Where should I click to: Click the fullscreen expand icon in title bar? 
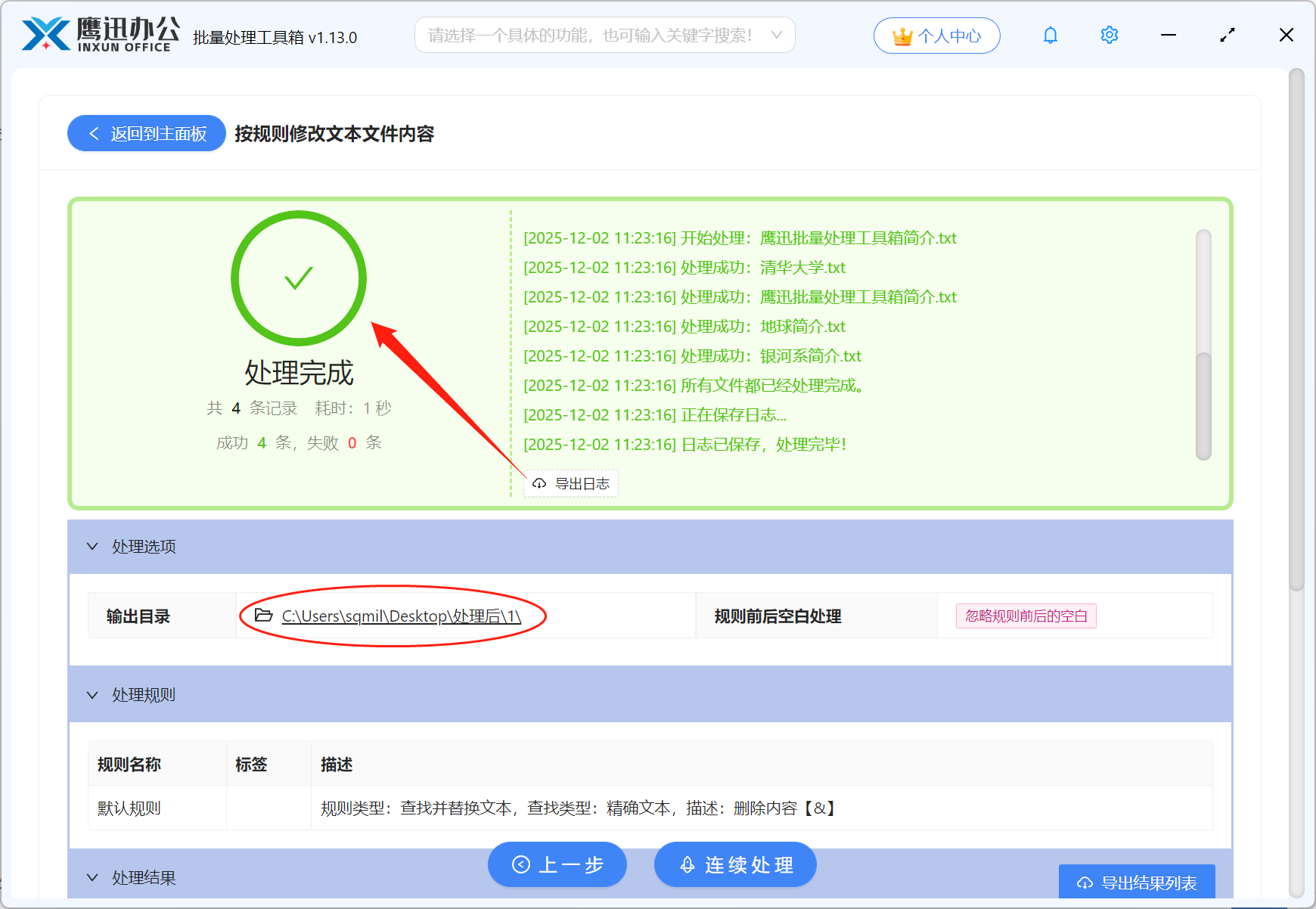1227,35
